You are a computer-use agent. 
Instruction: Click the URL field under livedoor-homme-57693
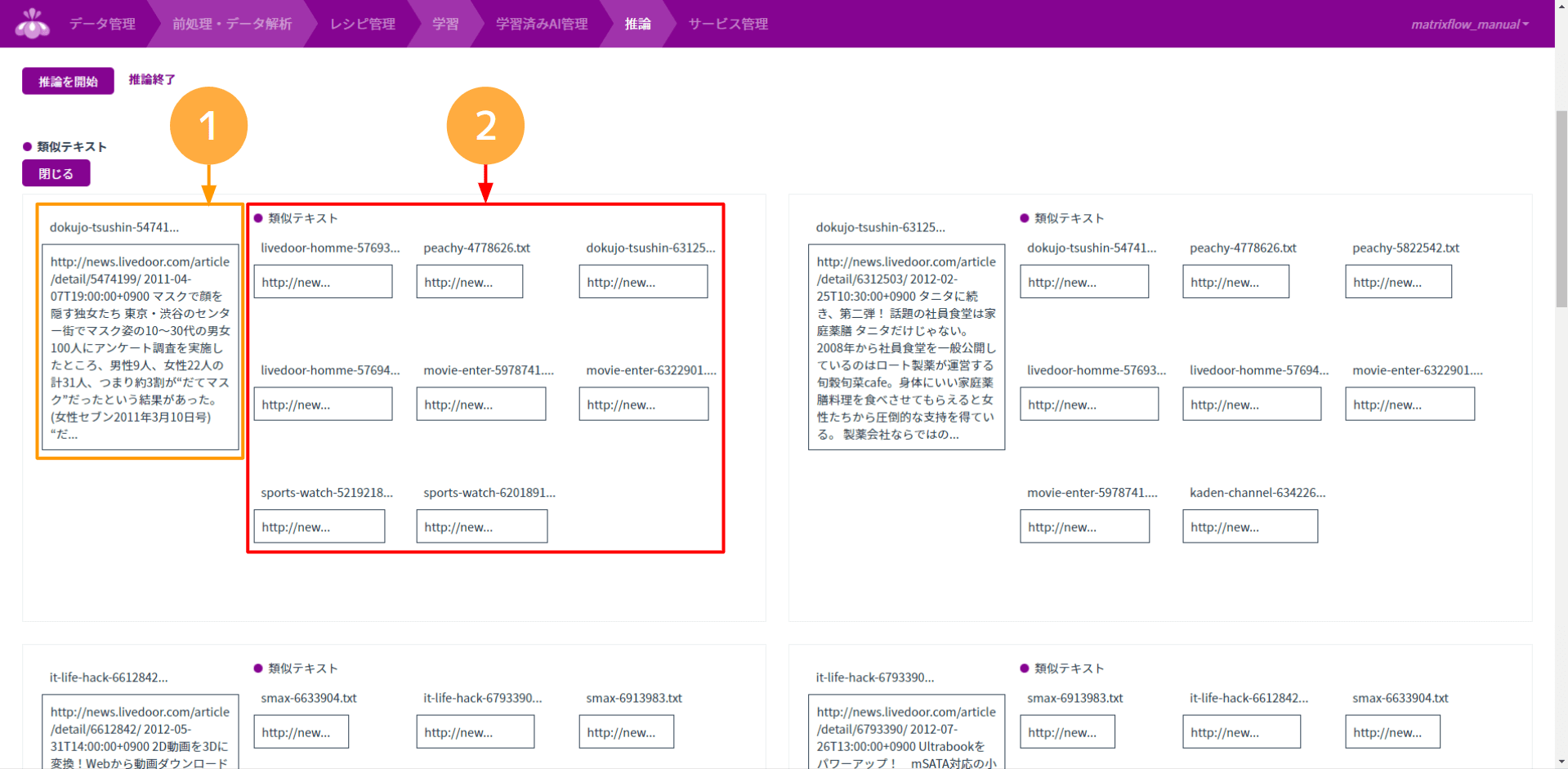pos(323,281)
